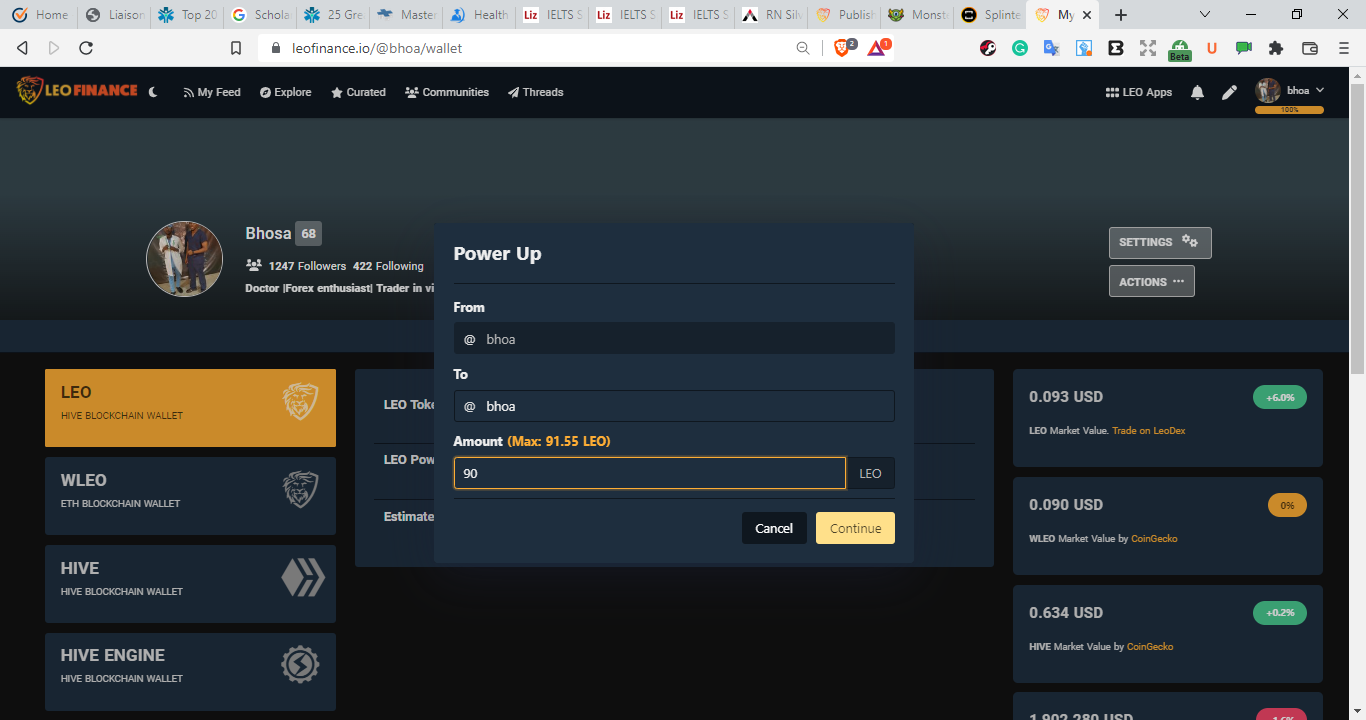The image size is (1366, 720).
Task: Reload the page
Action: pyautogui.click(x=86, y=48)
